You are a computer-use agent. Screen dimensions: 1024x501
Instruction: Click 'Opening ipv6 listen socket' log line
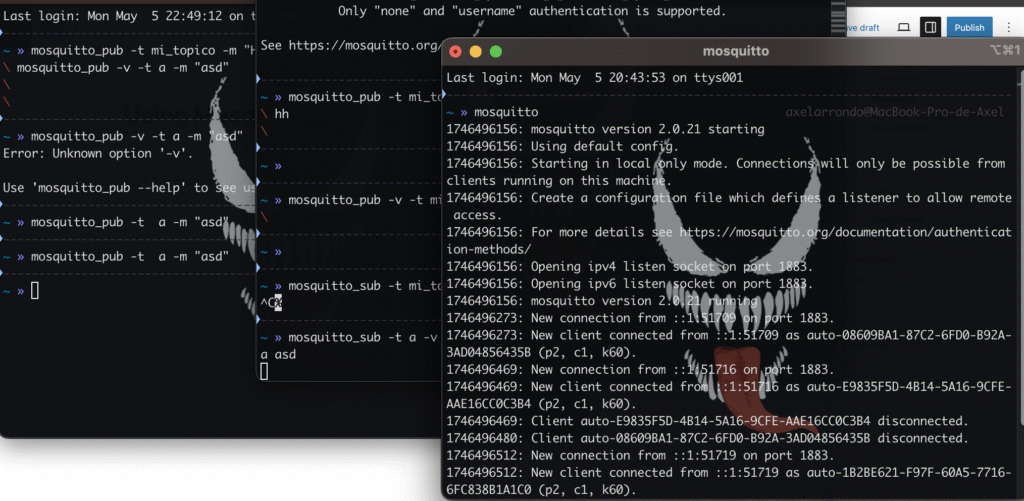tap(630, 283)
